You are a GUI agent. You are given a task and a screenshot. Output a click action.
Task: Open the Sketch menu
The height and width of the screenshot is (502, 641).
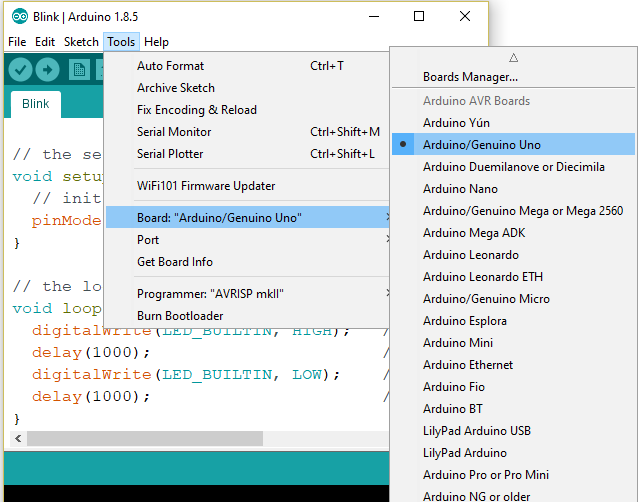coord(81,42)
